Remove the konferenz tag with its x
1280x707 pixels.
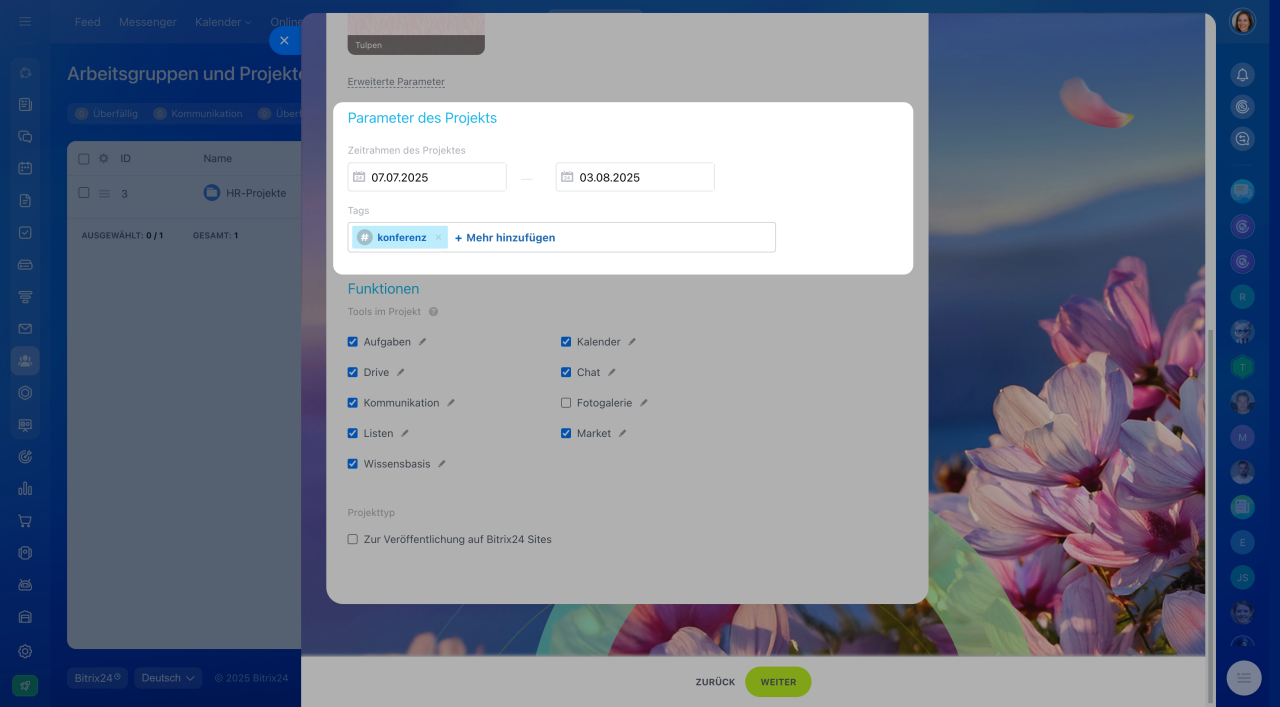coord(438,237)
